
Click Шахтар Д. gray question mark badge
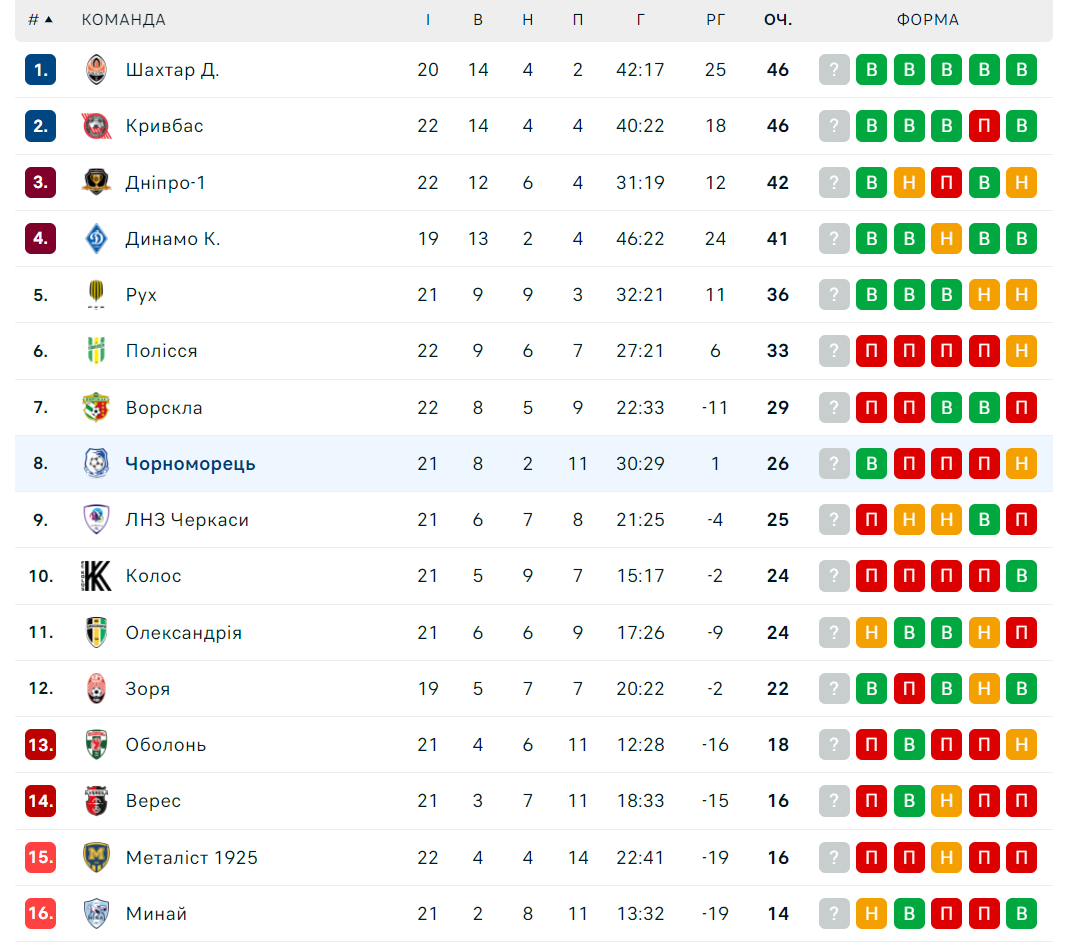[834, 69]
